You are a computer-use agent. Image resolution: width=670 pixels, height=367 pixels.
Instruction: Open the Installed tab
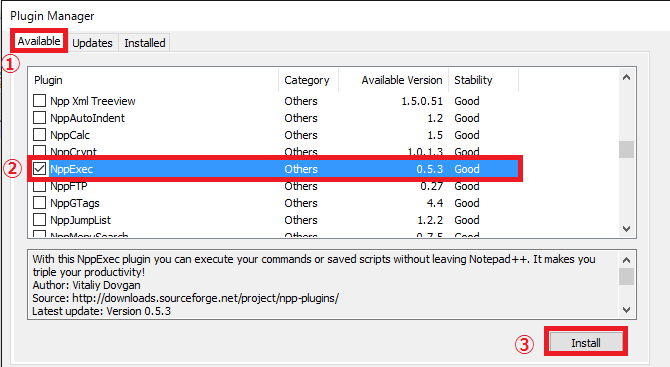144,43
